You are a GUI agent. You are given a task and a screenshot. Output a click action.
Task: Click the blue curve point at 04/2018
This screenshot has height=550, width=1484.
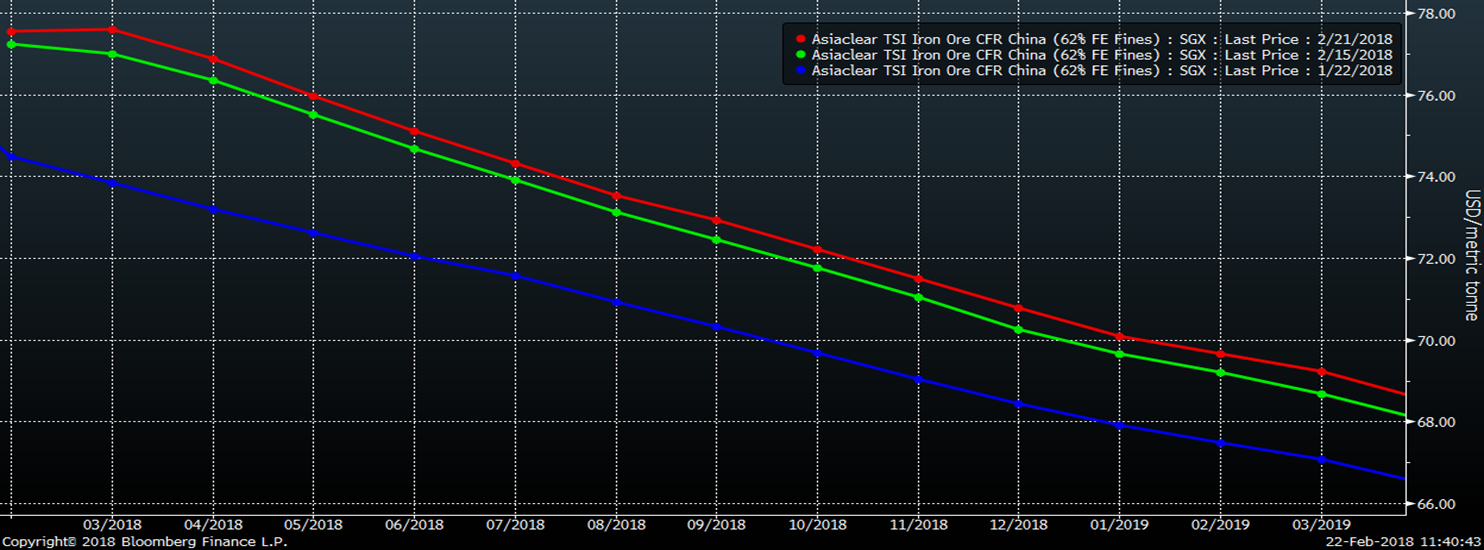point(212,209)
